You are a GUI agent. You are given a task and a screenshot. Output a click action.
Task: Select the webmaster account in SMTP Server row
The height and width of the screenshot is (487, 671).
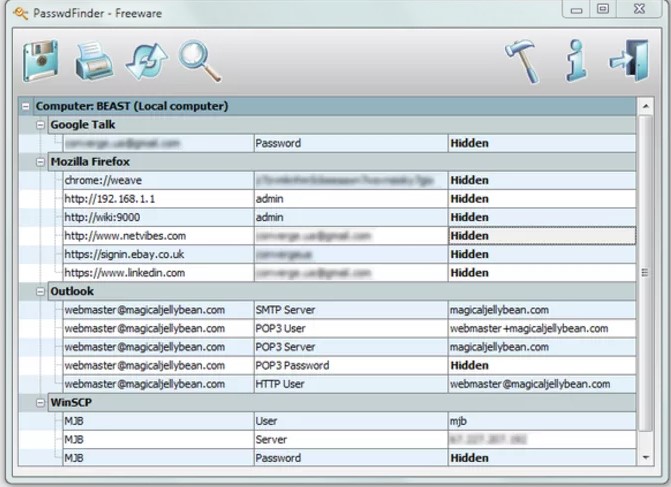[x=158, y=310]
